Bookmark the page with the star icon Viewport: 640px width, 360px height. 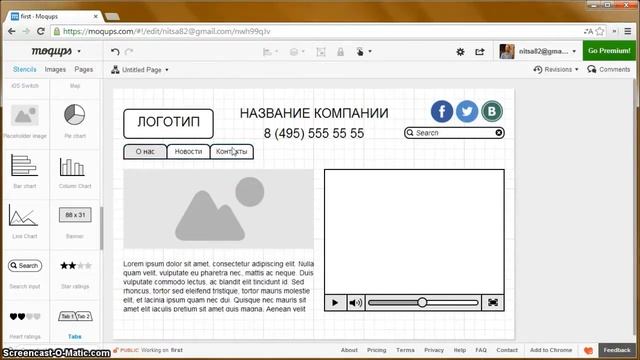600,31
